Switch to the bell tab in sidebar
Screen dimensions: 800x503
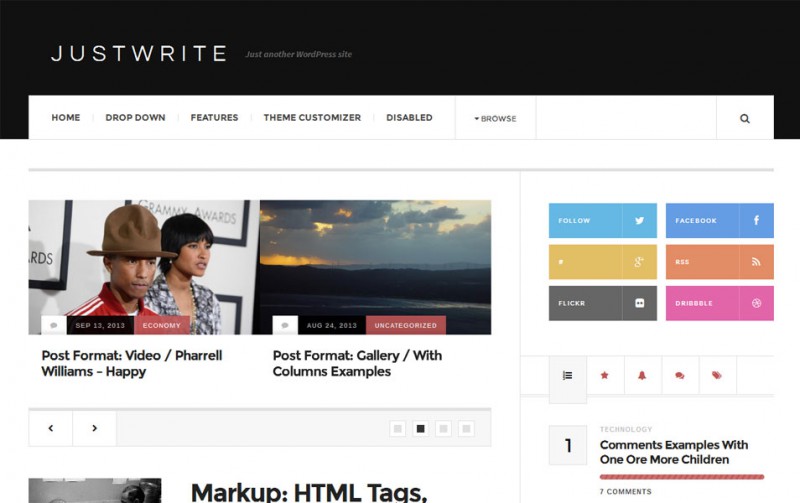(642, 376)
